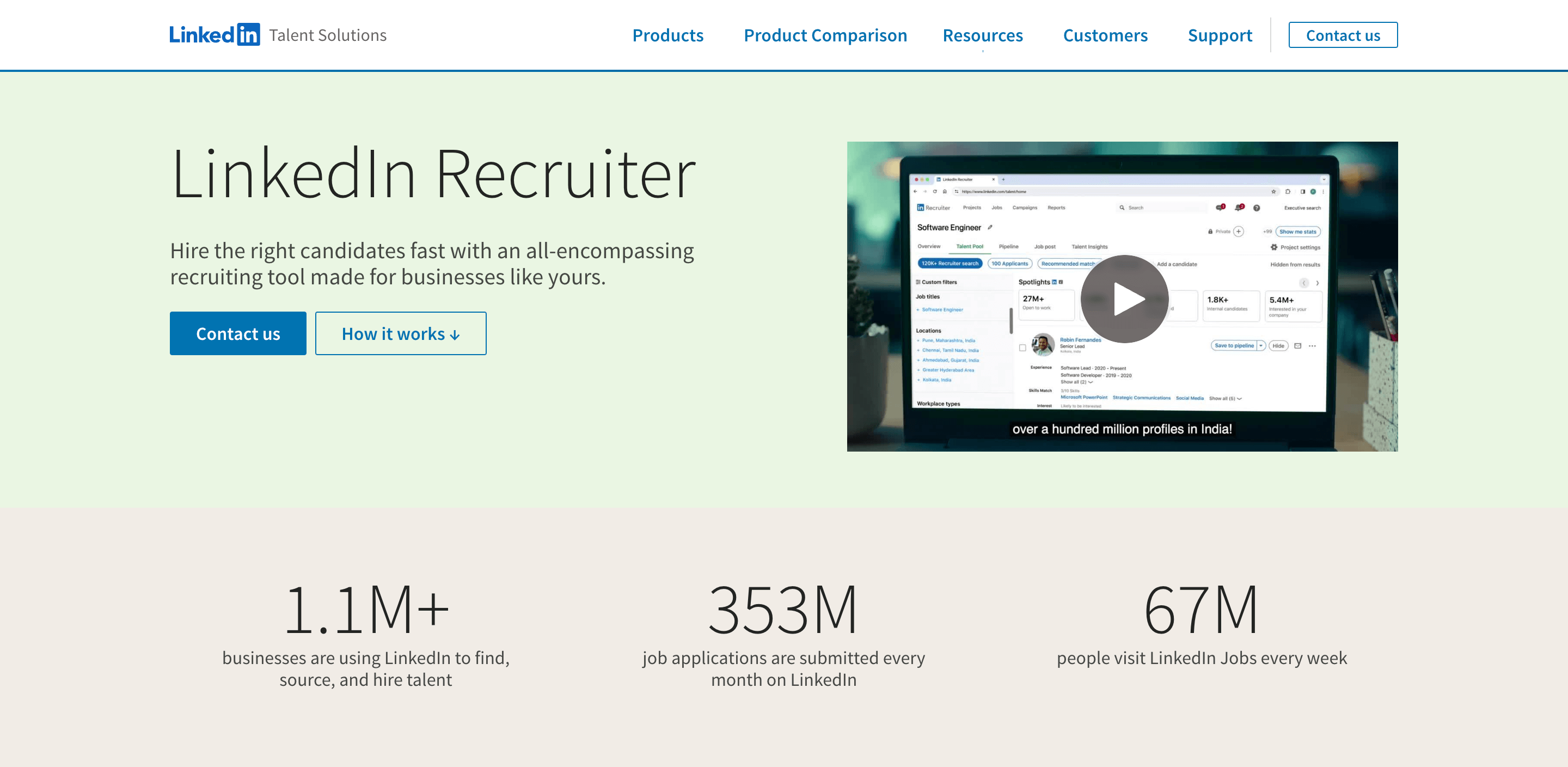This screenshot has width=1568, height=767.
Task: Click envelope message icon for Robin Fernandes
Action: pos(1298,346)
